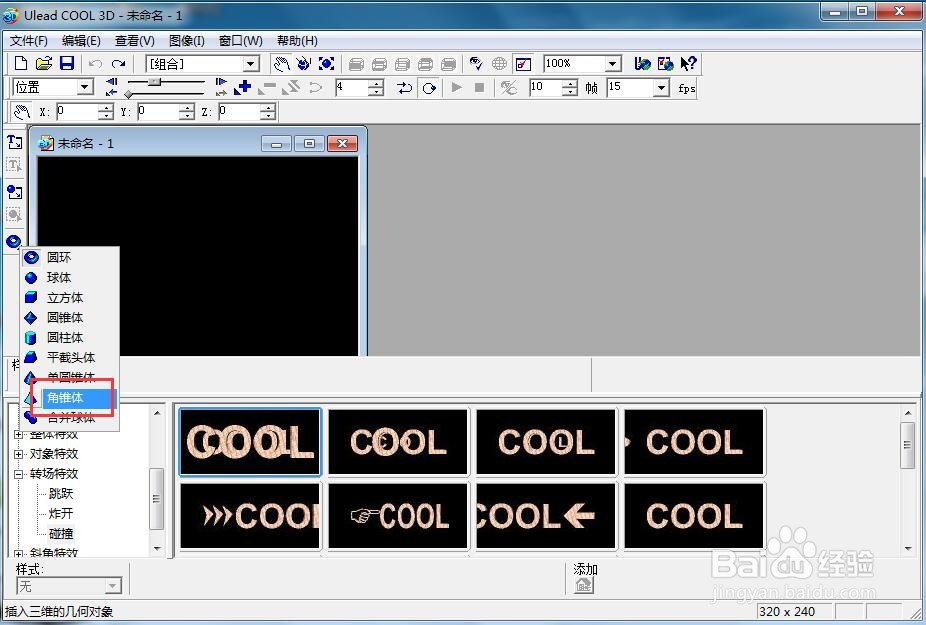Decrease the Z coordinate with its down spinner
This screenshot has width=926, height=625.
click(268, 115)
